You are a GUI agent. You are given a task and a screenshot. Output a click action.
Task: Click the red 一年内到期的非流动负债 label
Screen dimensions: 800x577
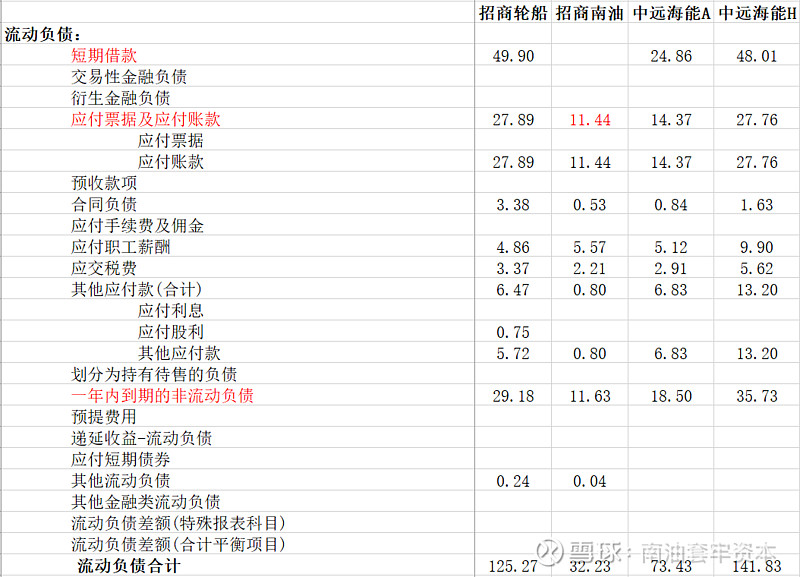(162, 396)
